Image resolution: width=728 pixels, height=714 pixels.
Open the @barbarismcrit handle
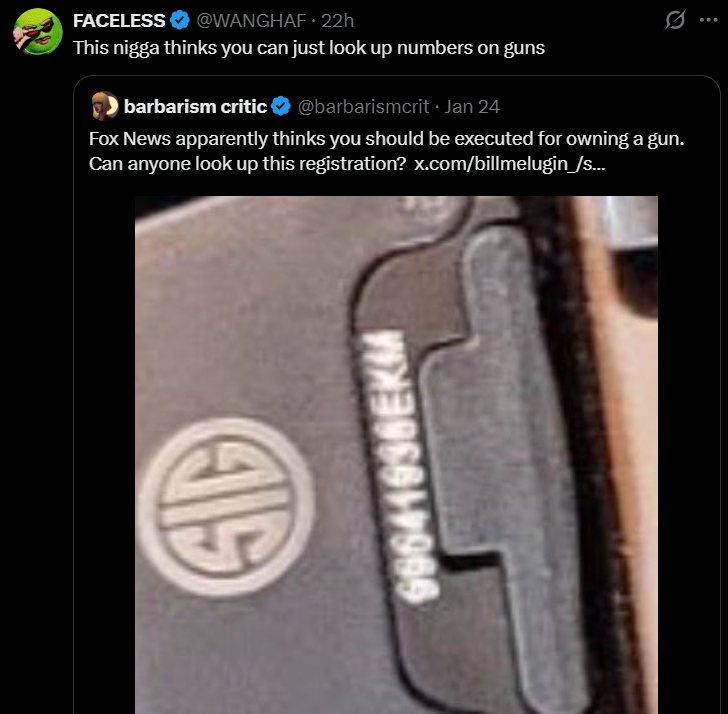(363, 106)
